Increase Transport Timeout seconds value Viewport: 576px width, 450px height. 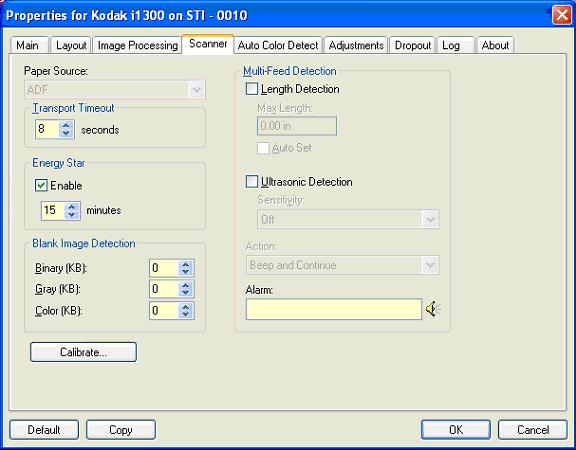(66, 125)
